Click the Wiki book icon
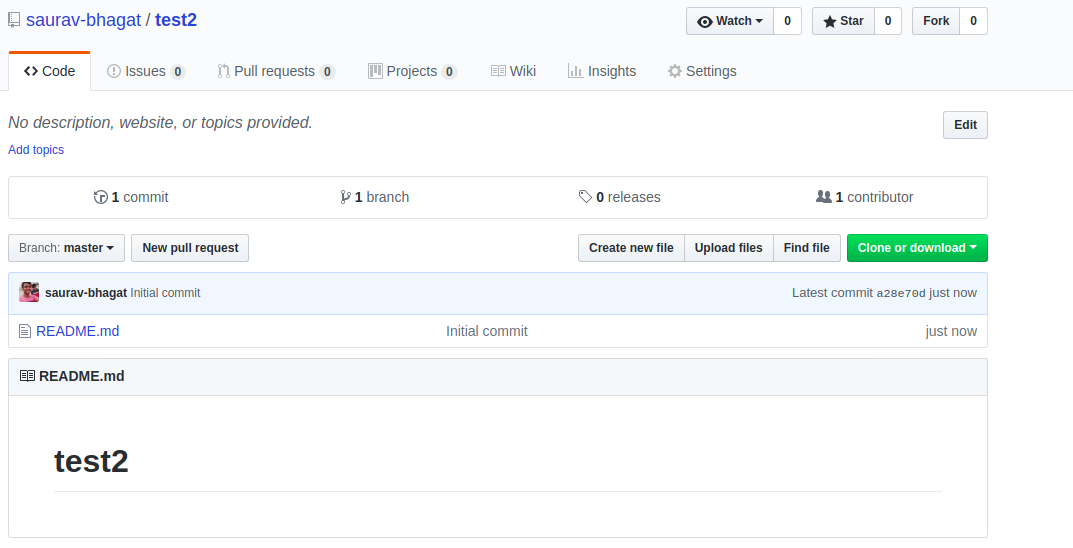The image size is (1073, 548). (498, 71)
